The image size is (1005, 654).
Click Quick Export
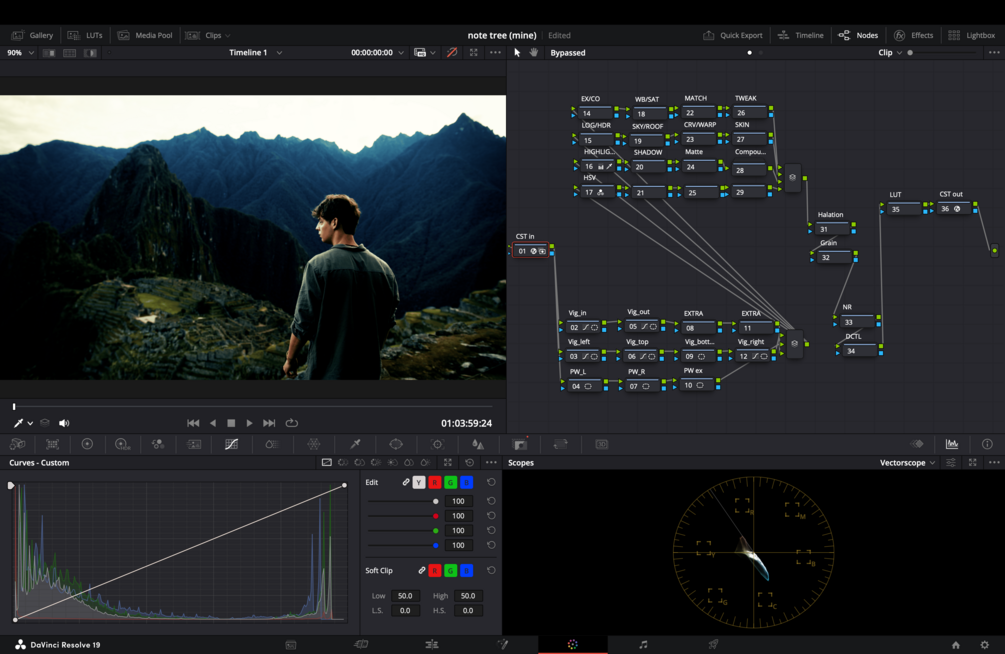(x=733, y=35)
